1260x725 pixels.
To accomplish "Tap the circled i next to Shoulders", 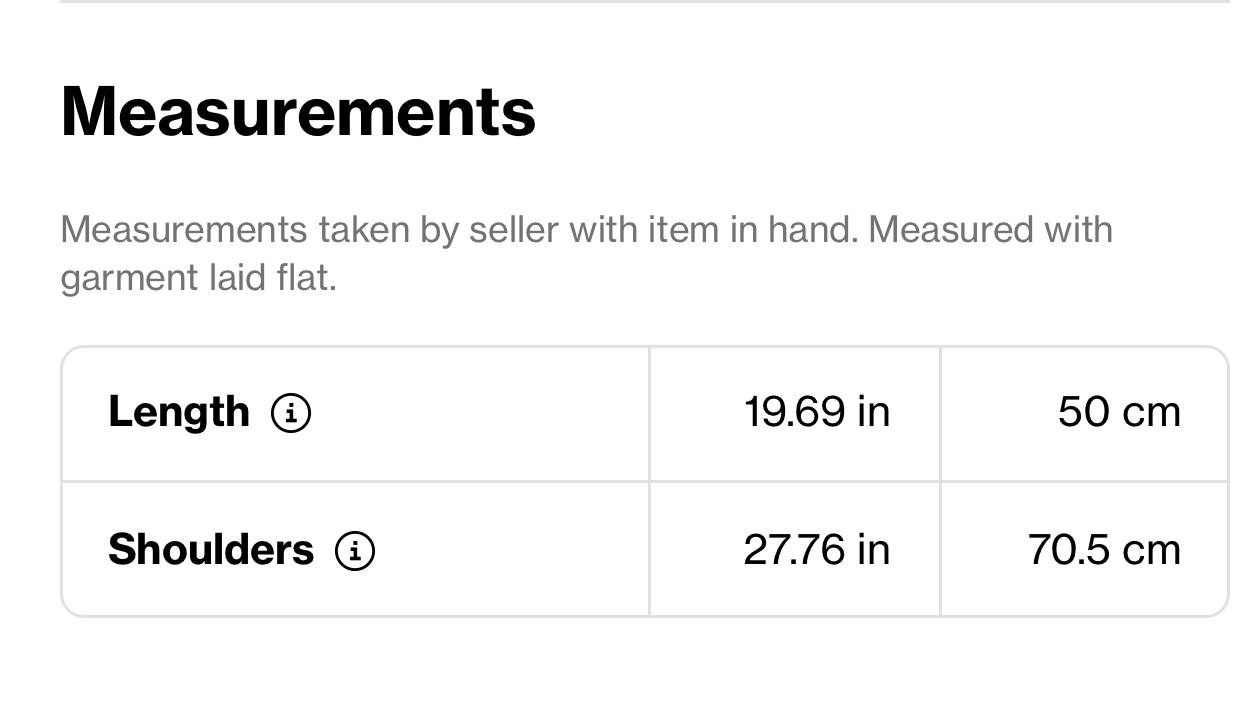I will (x=355, y=550).
